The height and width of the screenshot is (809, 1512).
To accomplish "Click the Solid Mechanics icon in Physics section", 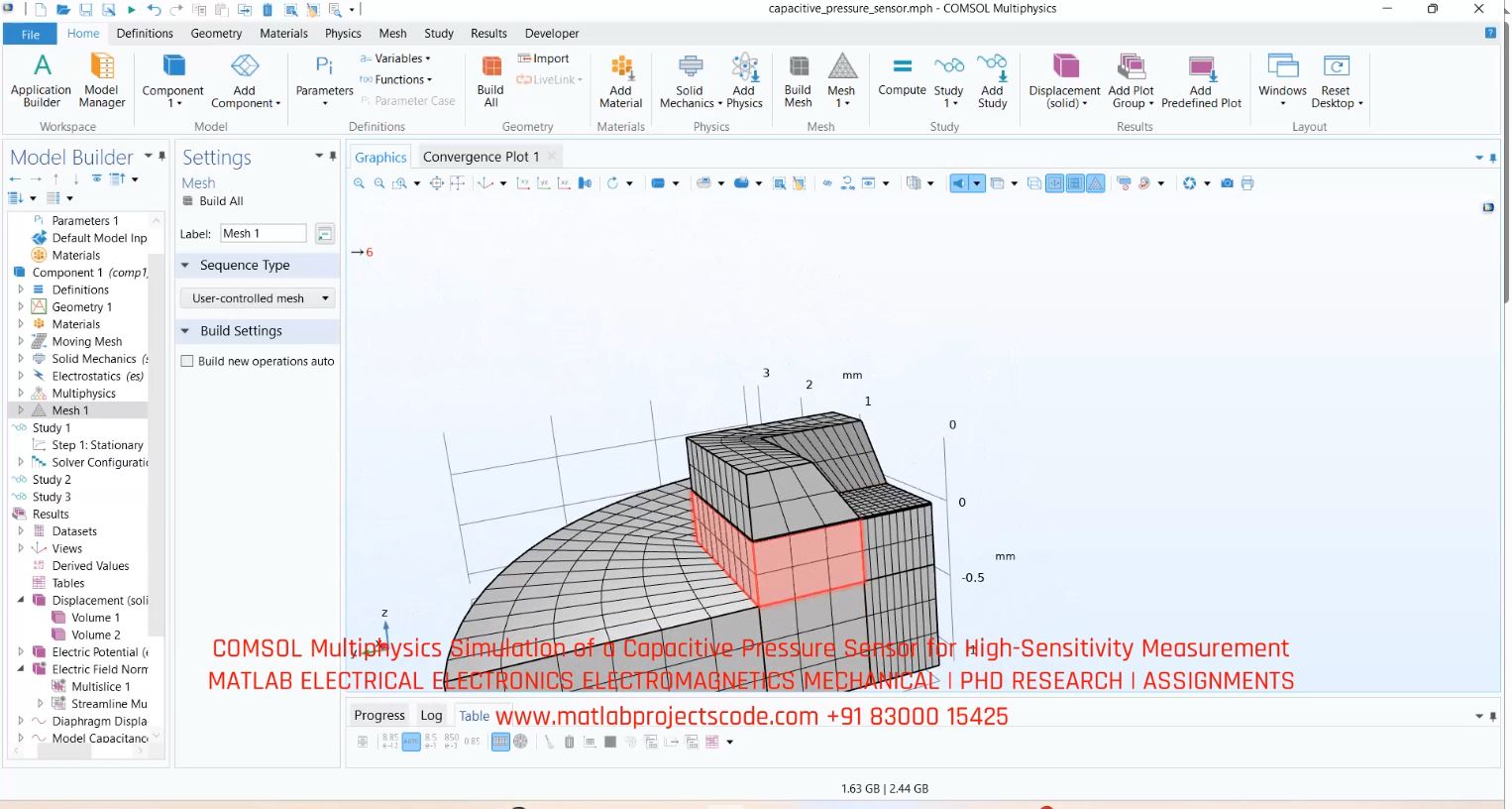I will [688, 79].
